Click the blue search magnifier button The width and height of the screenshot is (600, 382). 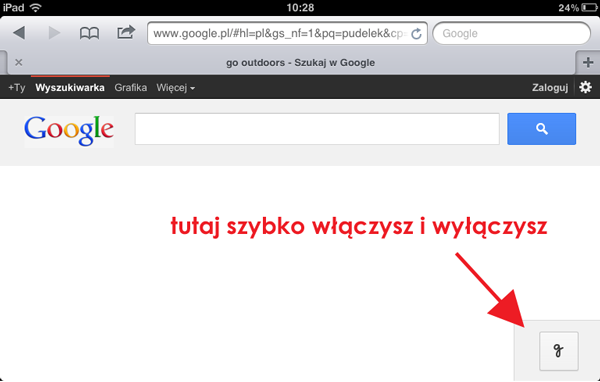point(541,129)
